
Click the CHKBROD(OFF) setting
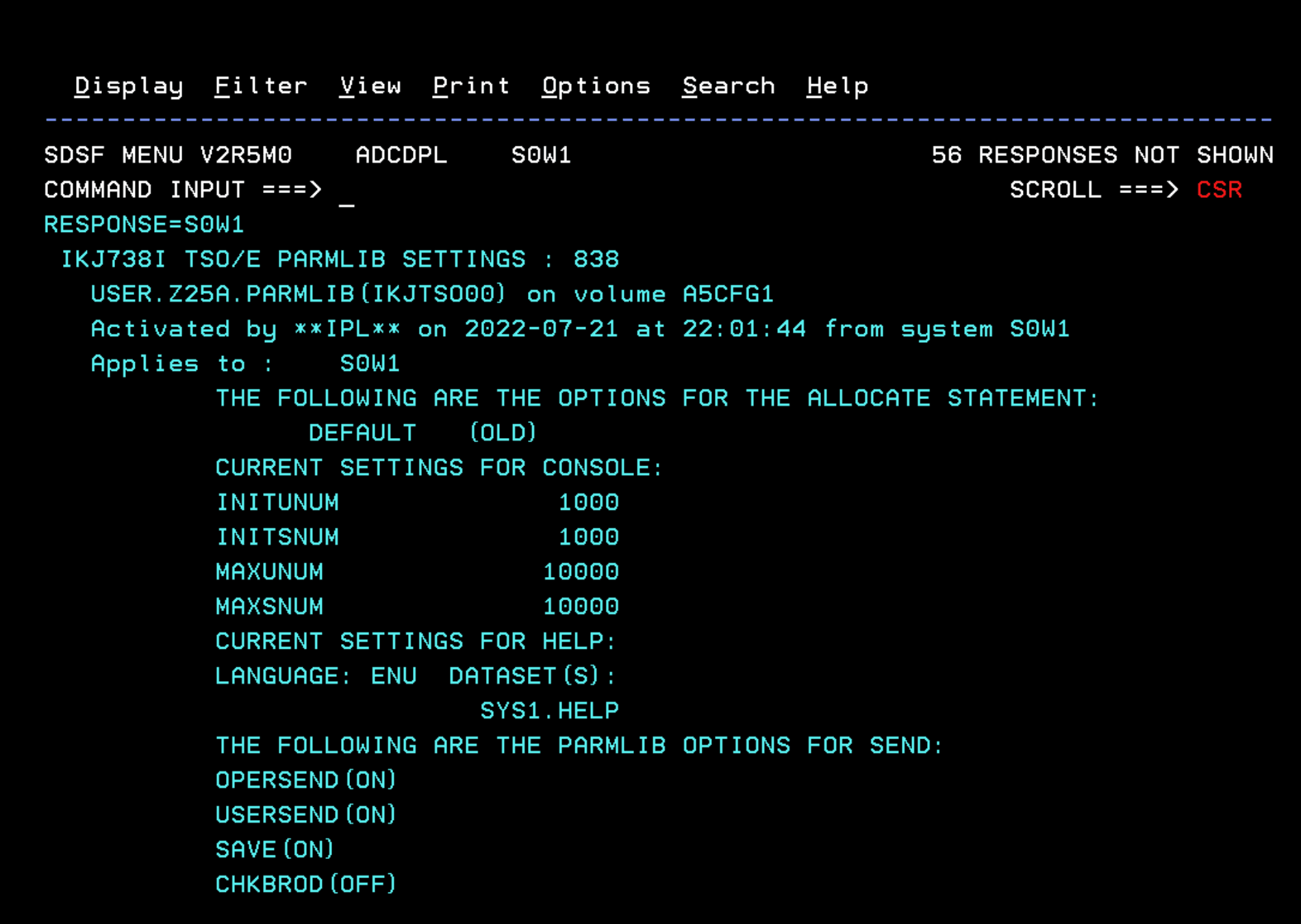pyautogui.click(x=305, y=884)
